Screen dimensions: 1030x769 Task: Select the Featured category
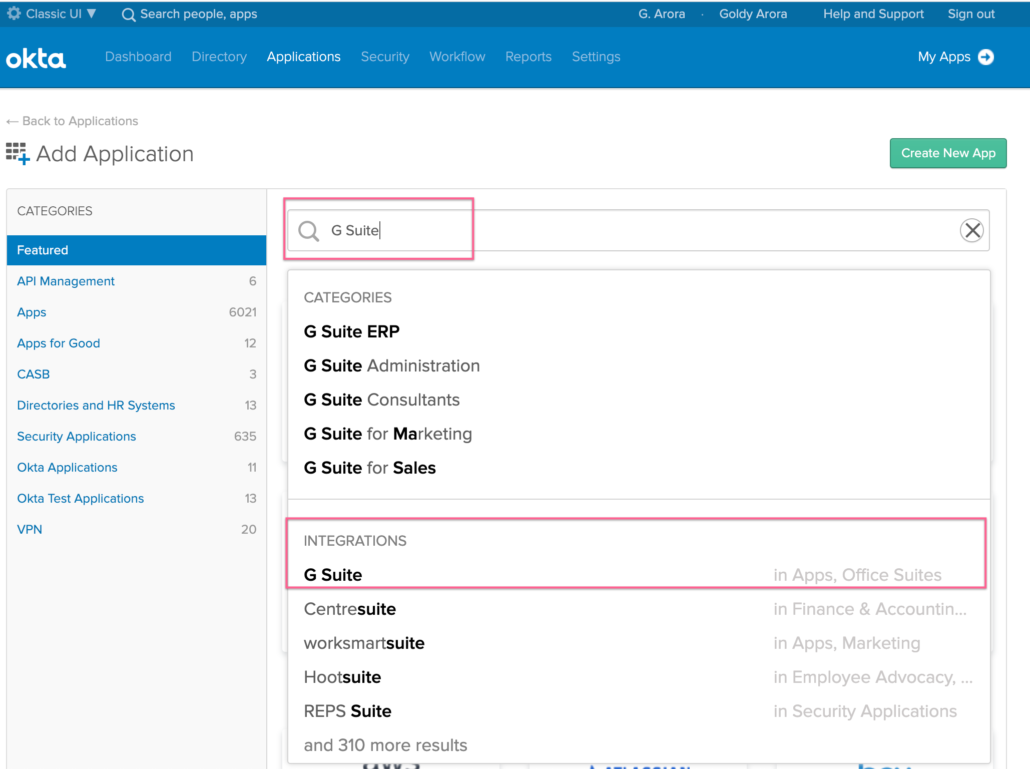[x=137, y=250]
